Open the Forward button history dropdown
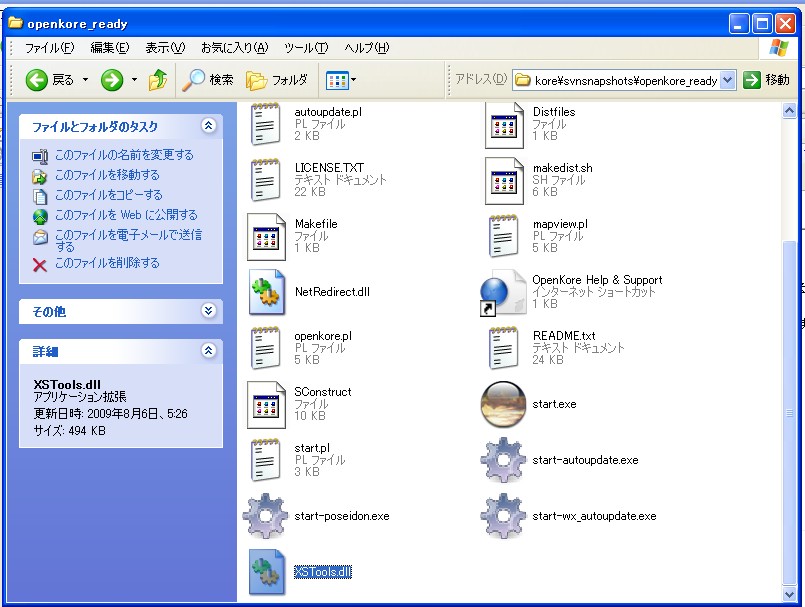Viewport: 805px width, 607px height. click(135, 80)
